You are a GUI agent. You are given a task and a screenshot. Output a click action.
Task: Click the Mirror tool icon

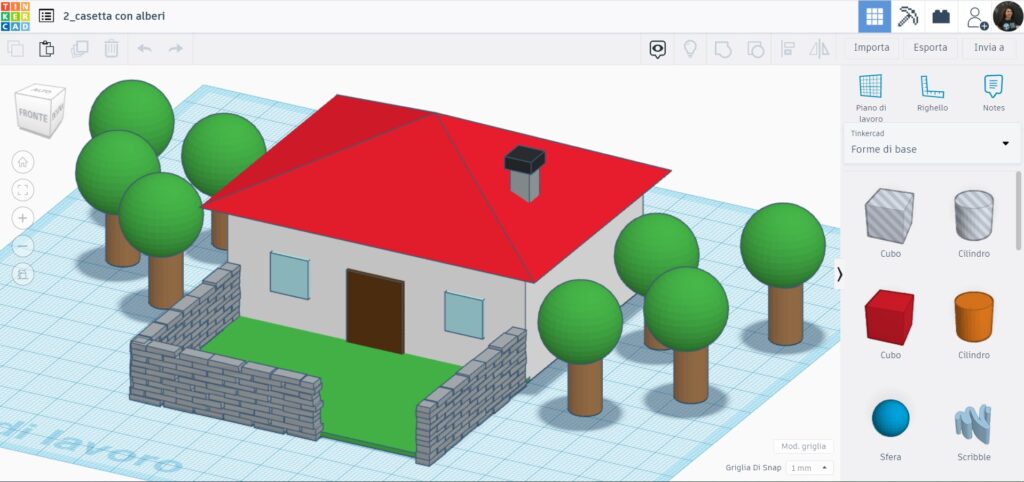819,48
